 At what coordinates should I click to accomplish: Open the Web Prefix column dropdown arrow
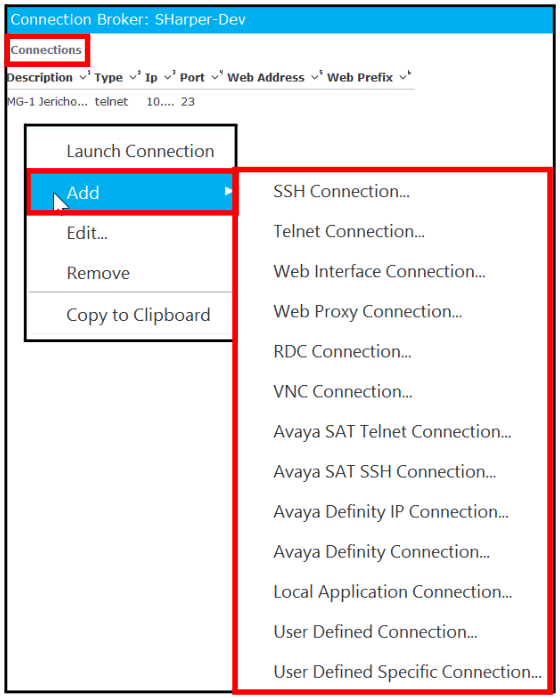(x=403, y=77)
